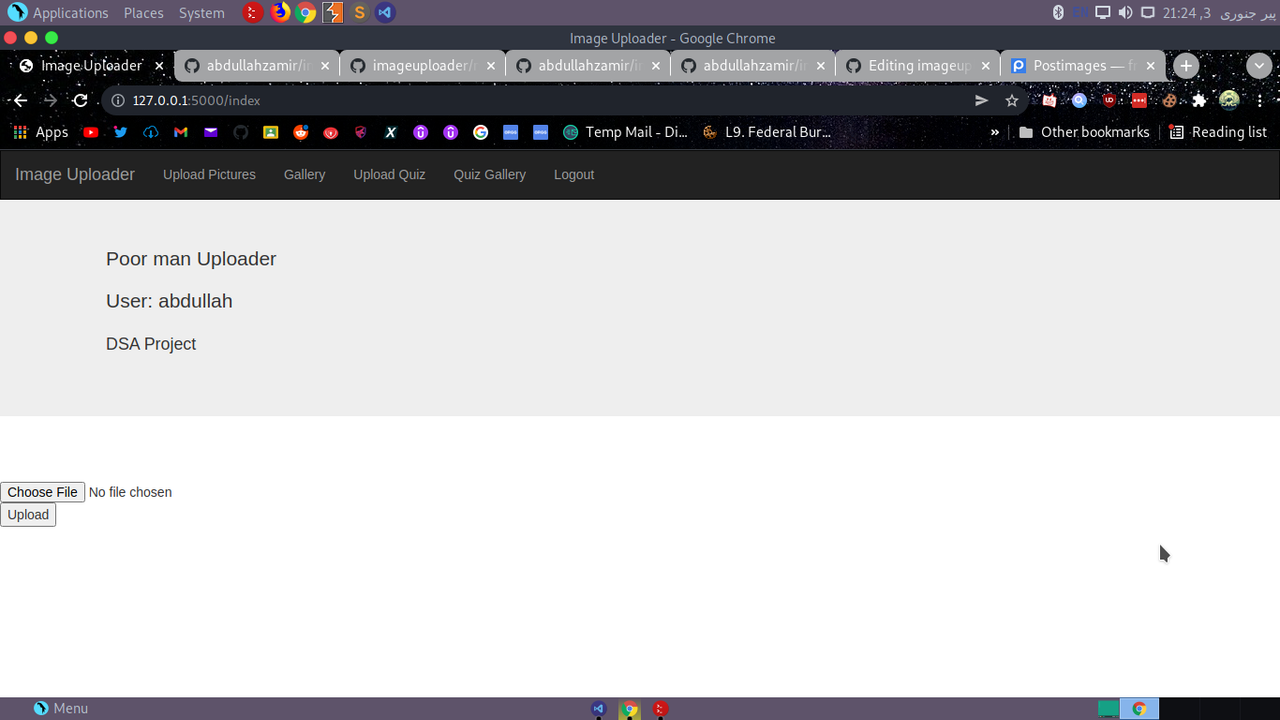Open the cookie extension icon

tap(1169, 100)
